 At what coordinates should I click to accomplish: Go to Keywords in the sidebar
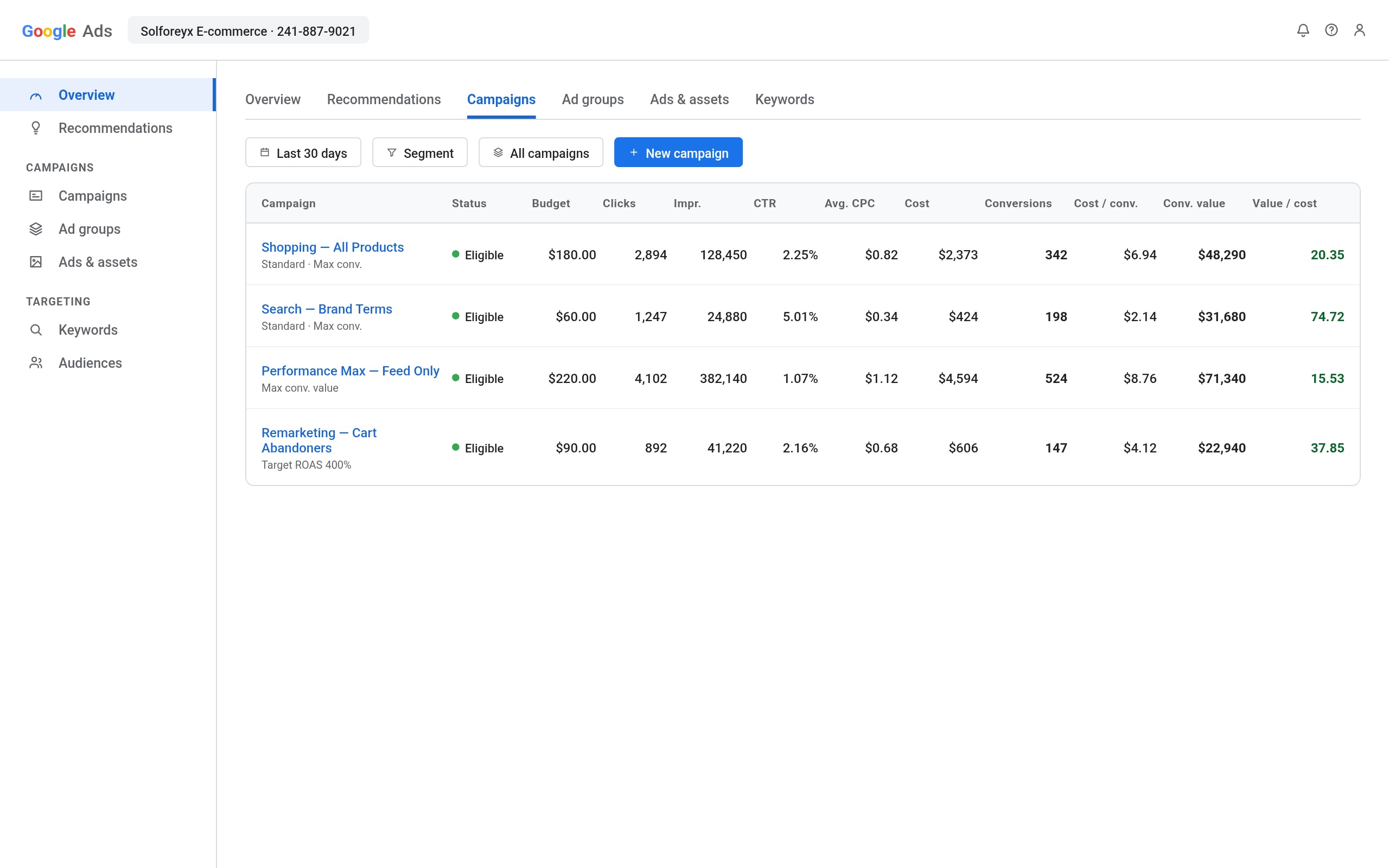tap(108, 330)
